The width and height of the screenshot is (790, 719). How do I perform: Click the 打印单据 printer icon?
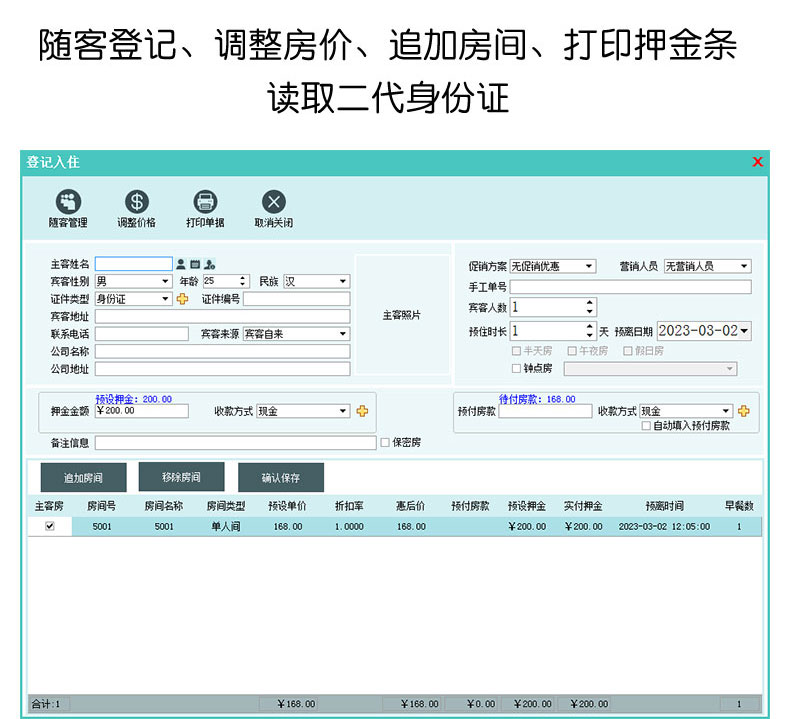205,202
